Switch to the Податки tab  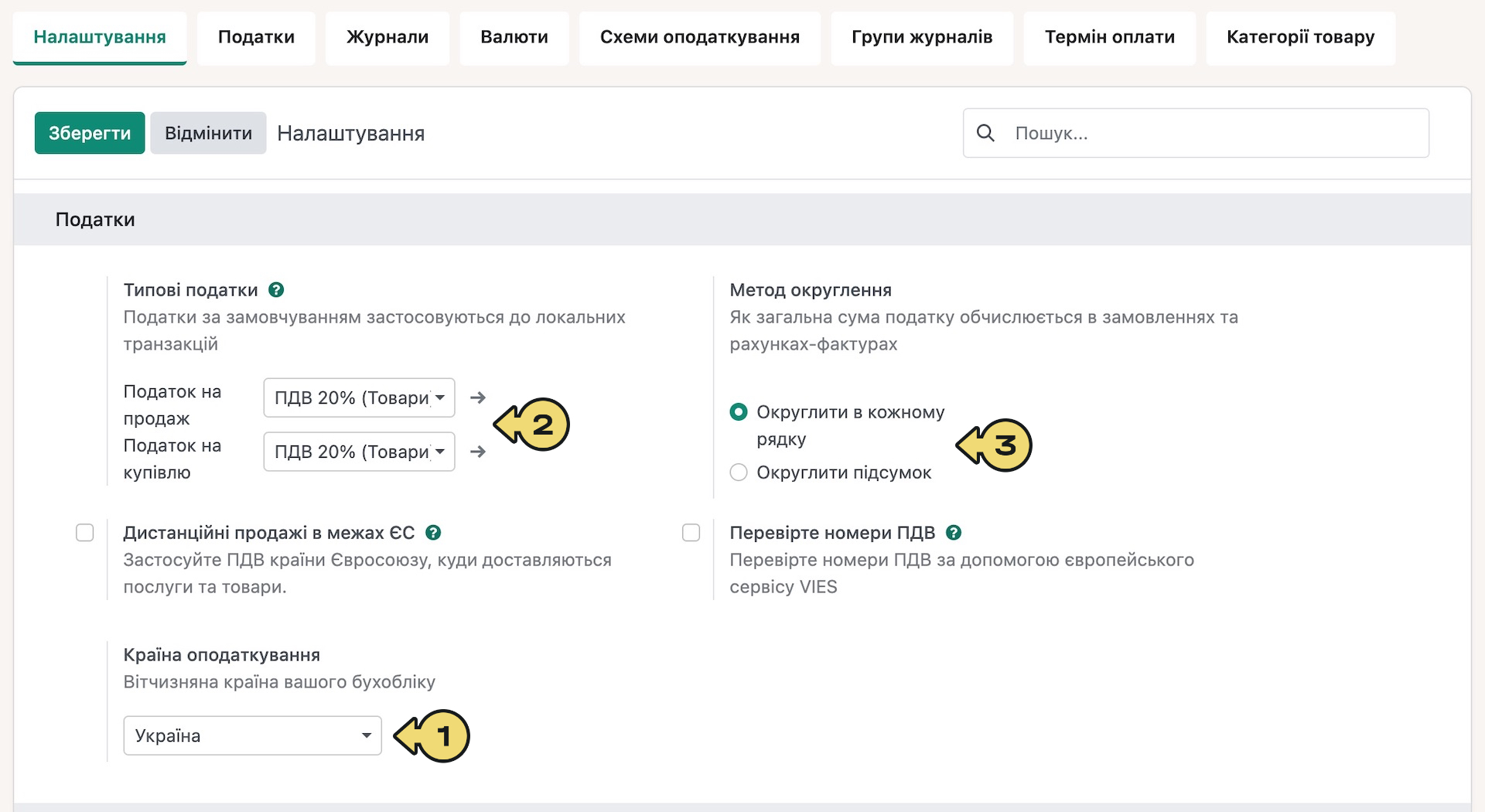click(256, 37)
